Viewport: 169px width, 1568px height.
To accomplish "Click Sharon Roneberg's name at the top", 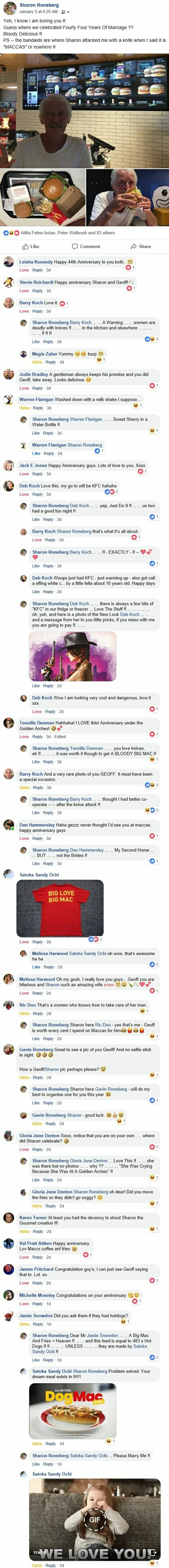I will coord(39,5).
